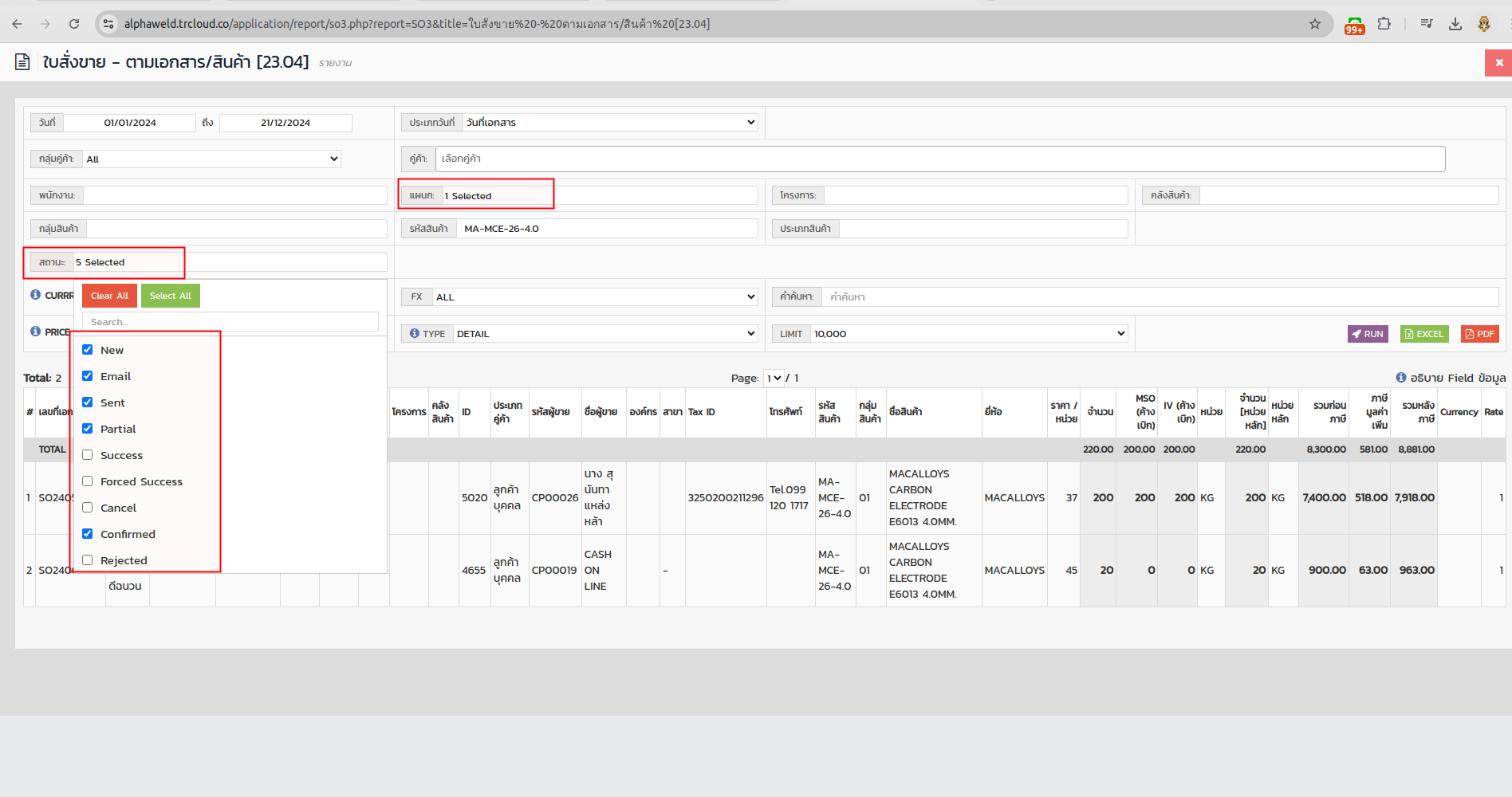Click the Tax ID column header
Viewport: 1512px width, 797px height.
tap(702, 412)
